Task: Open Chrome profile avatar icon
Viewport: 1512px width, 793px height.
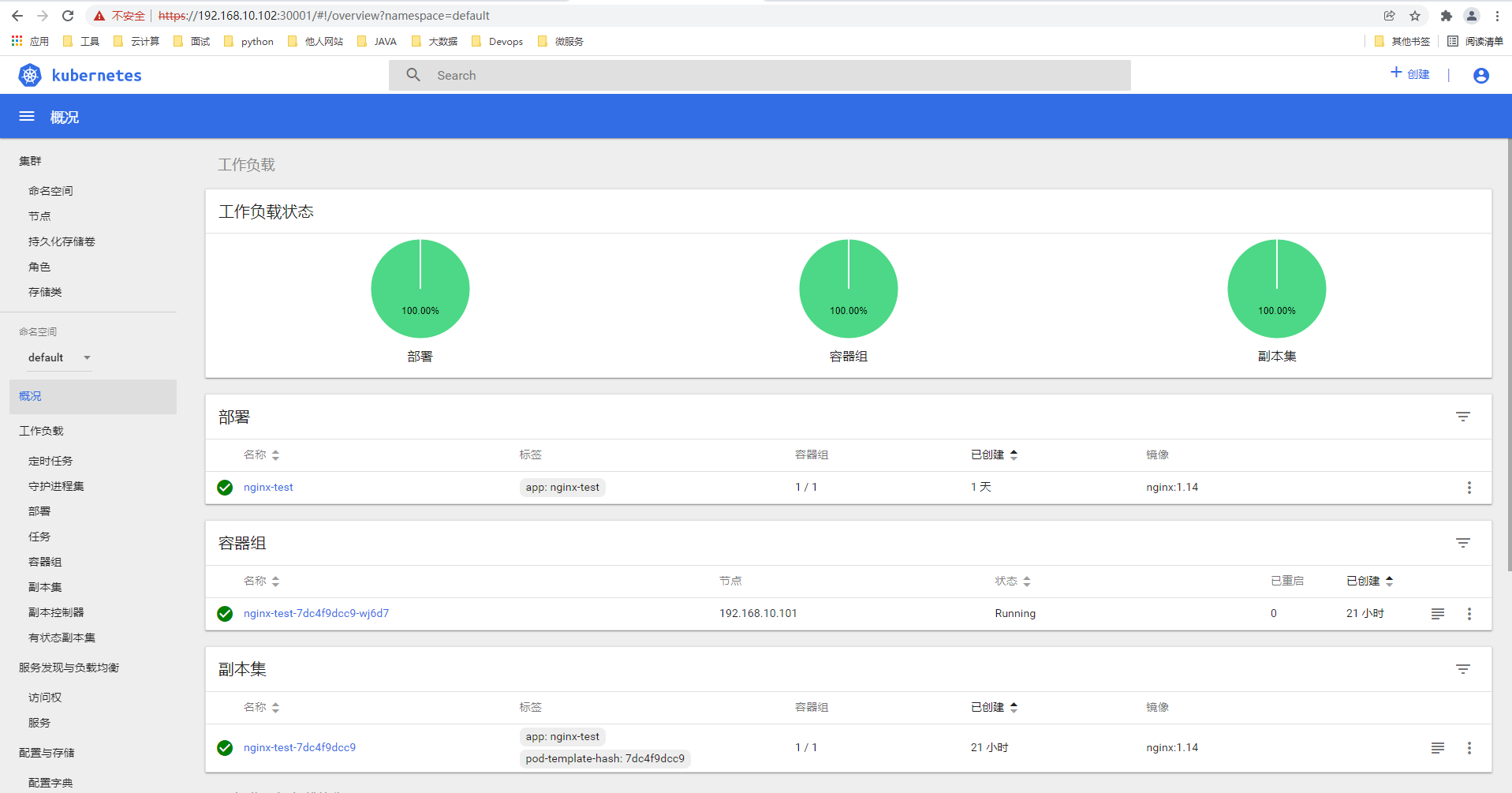Action: click(x=1472, y=16)
